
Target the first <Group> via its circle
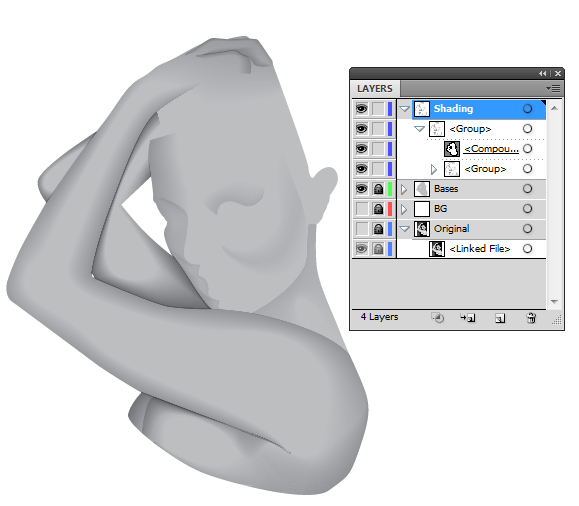[x=528, y=129]
